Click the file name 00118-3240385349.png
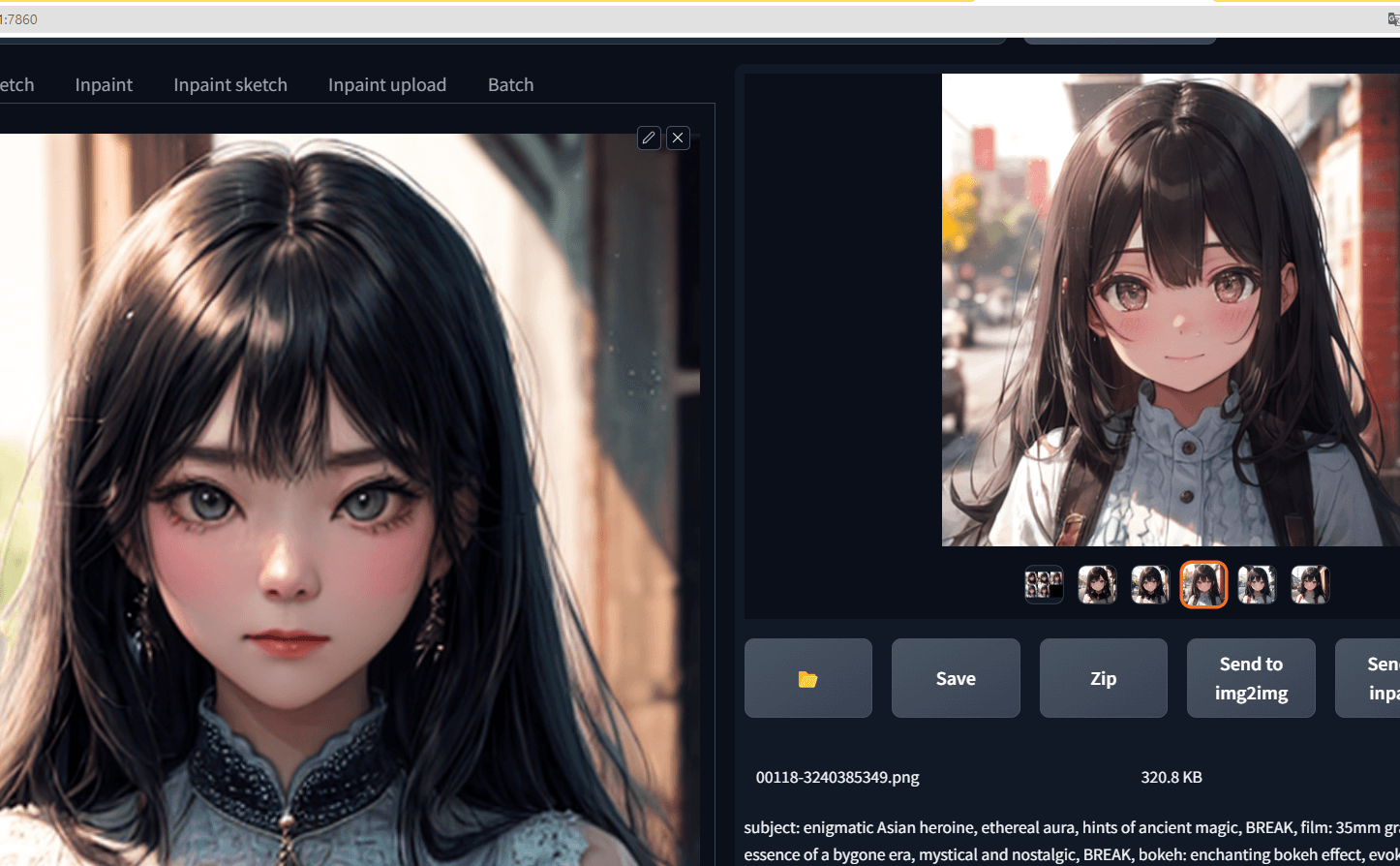Viewport: 1400px width, 866px height. (837, 777)
